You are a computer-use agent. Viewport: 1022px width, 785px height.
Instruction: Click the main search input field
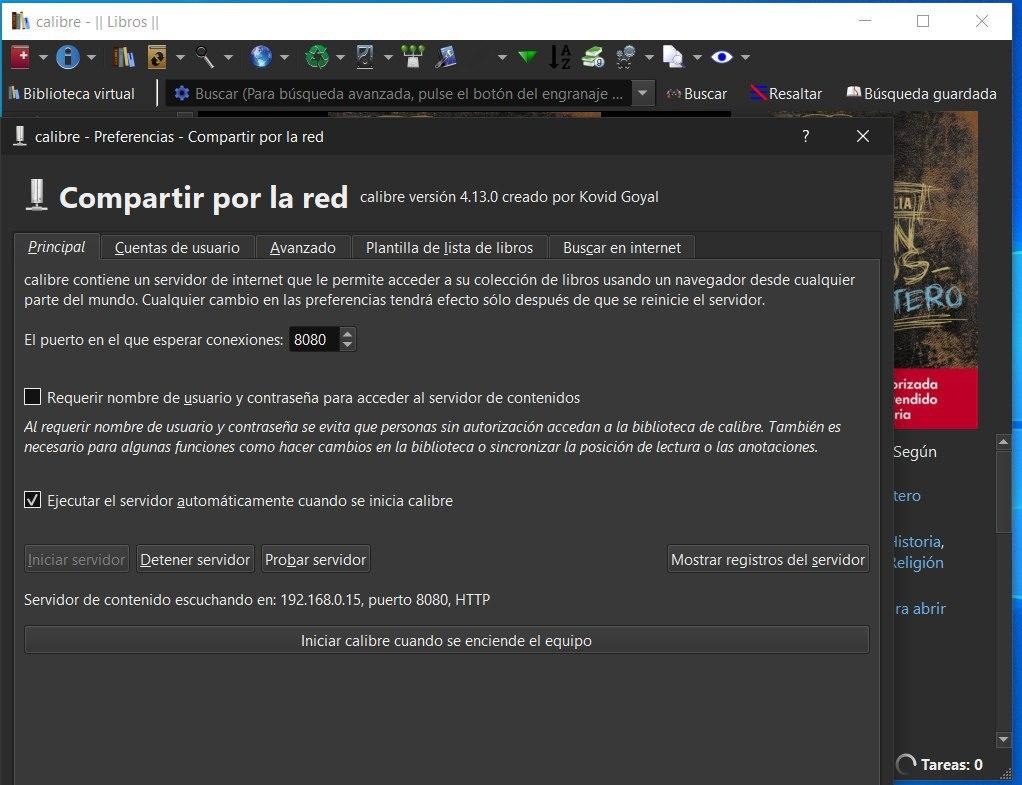(411, 94)
